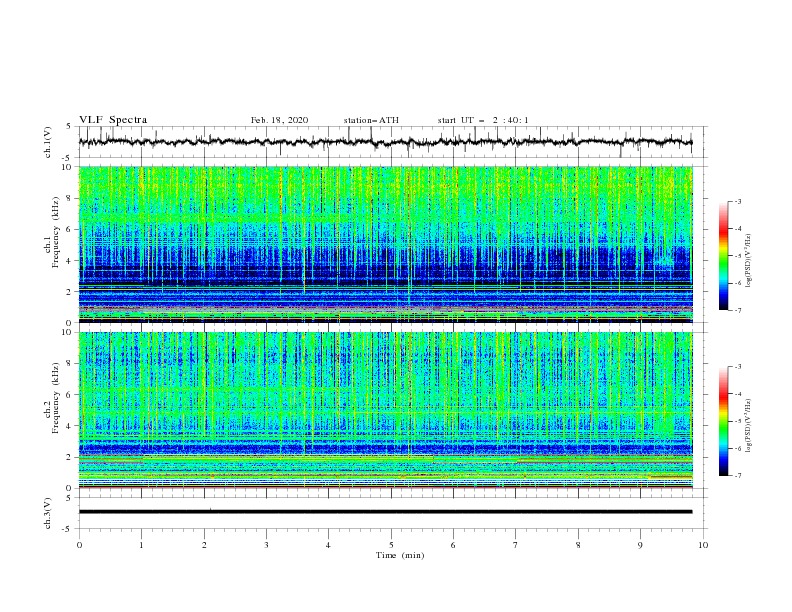The image size is (792, 612).
Task: Click the "6" kHz tick on ch.2 axis
Action: pyautogui.click(x=70, y=394)
